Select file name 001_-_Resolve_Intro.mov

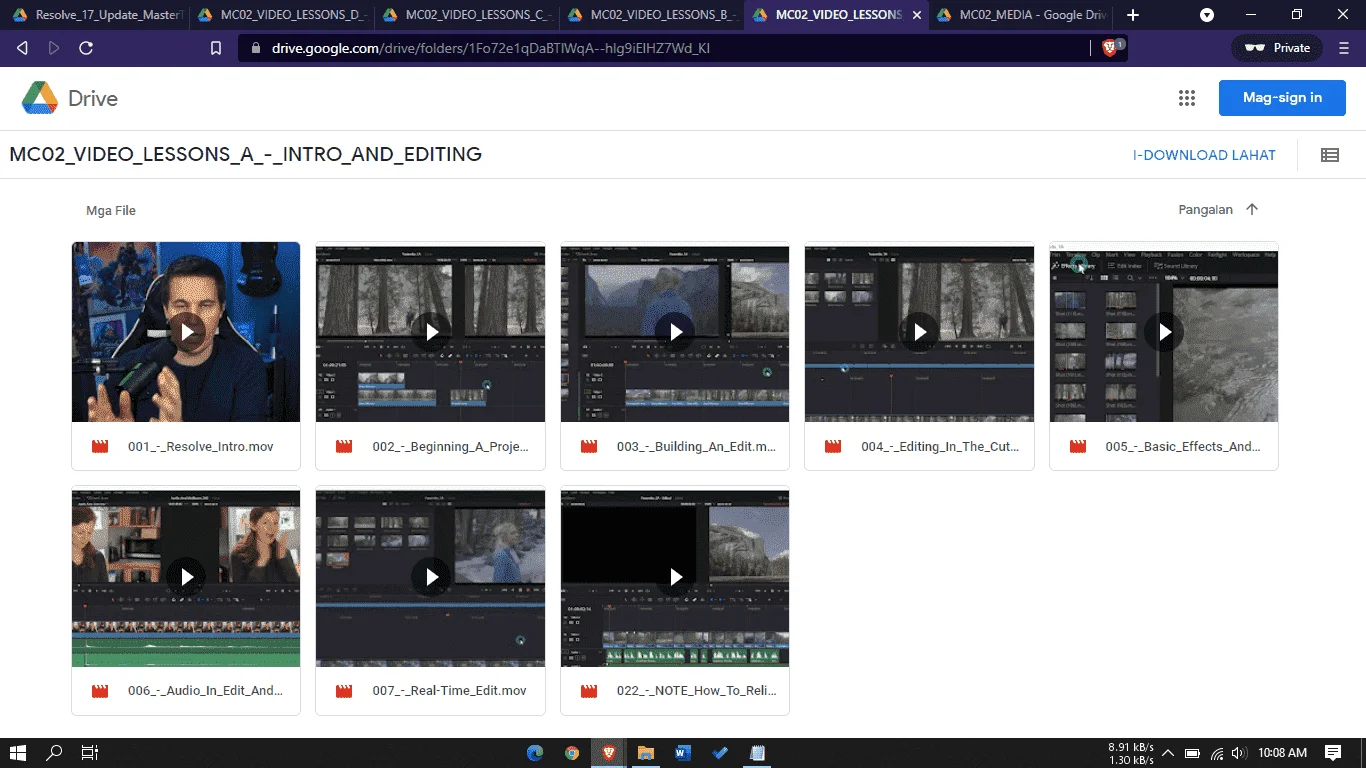click(201, 447)
